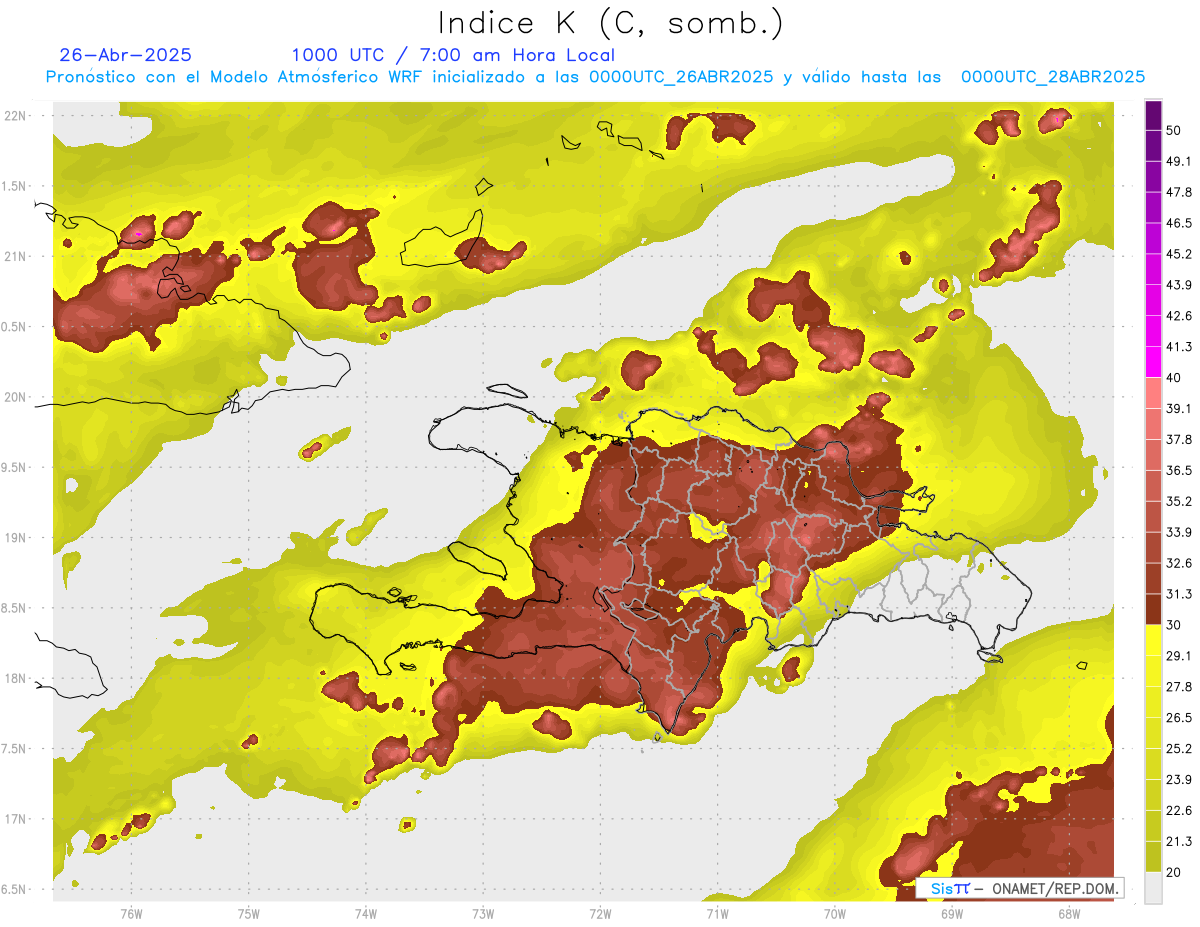This screenshot has width=1200, height=927.
Task: Click the 'Indice K (C, somb.)' chart title
Action: click(x=611, y=23)
